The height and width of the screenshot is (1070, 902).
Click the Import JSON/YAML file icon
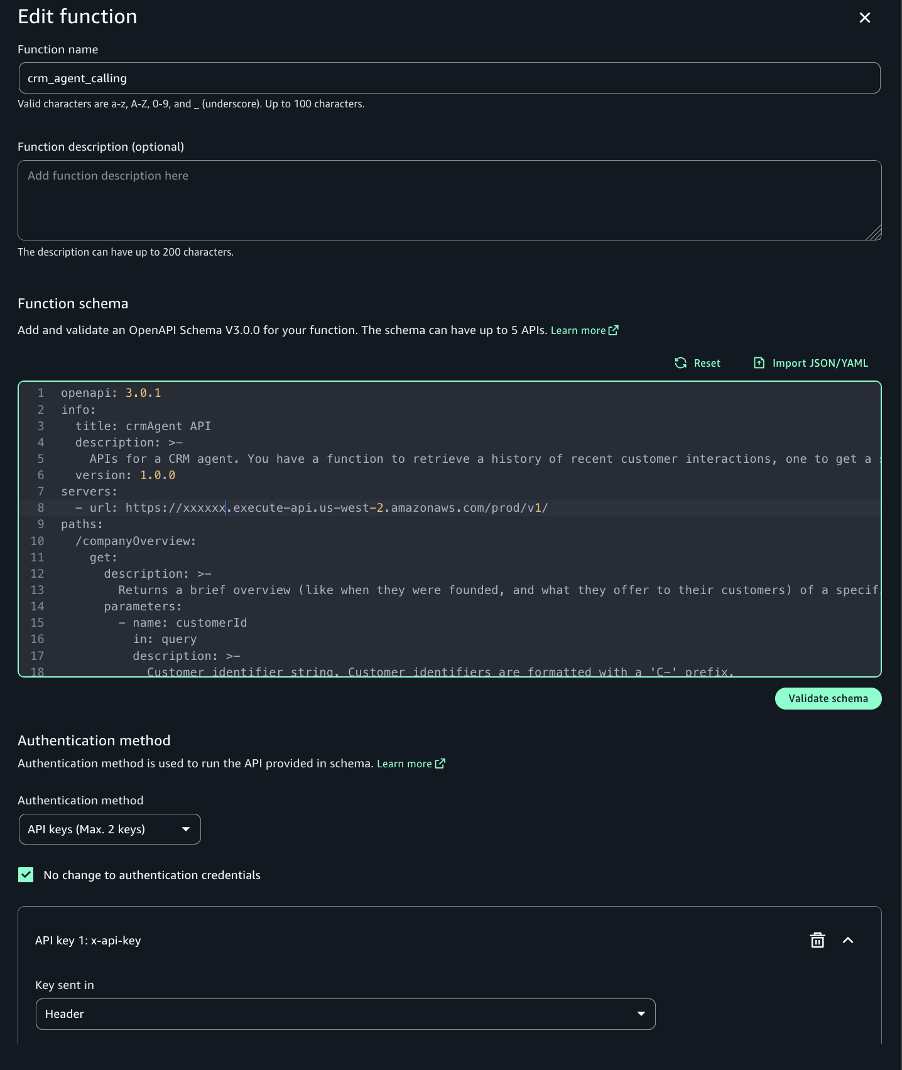coord(759,363)
